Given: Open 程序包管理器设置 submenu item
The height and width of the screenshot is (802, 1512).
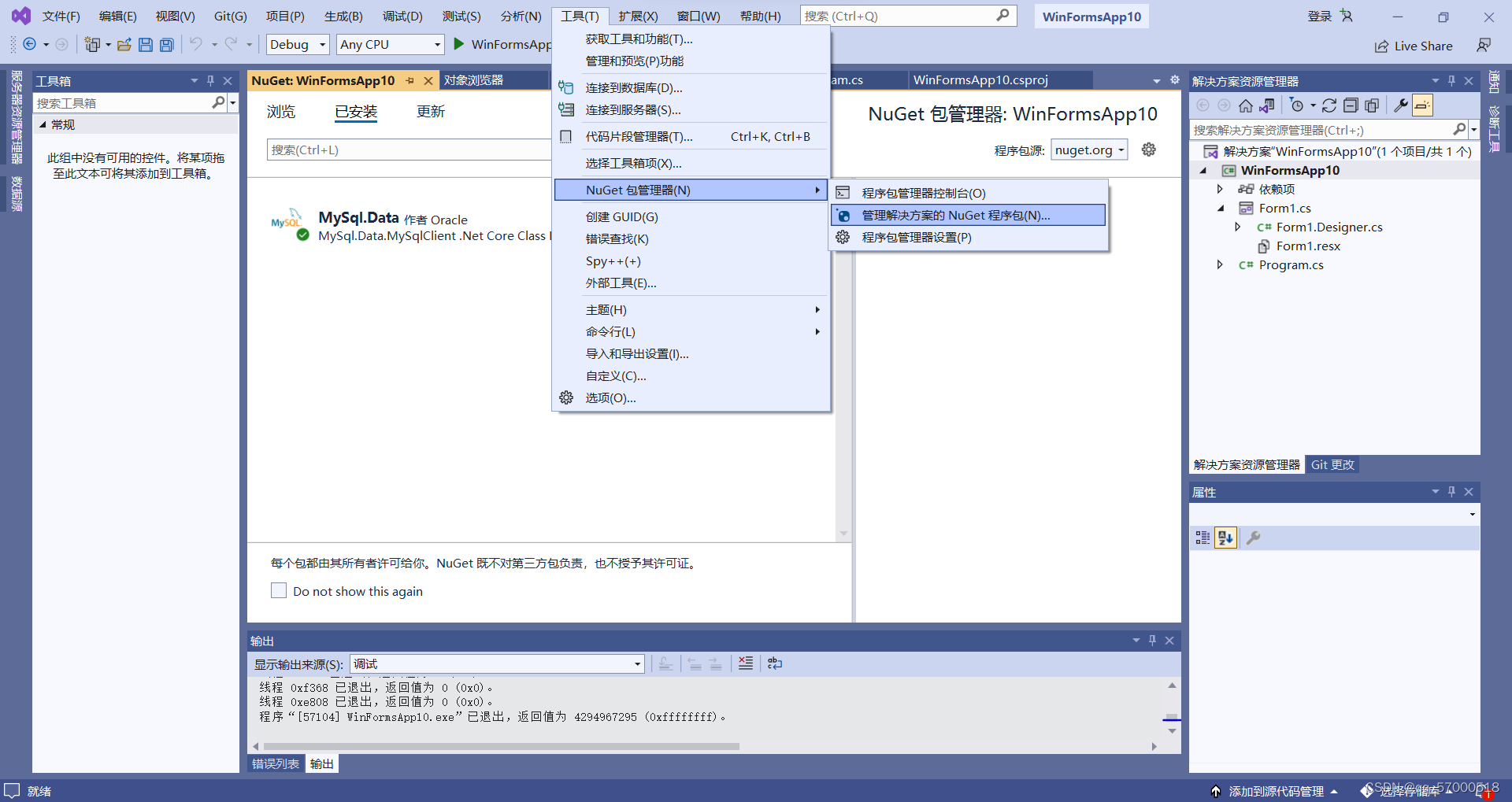Looking at the screenshot, I should tap(969, 237).
